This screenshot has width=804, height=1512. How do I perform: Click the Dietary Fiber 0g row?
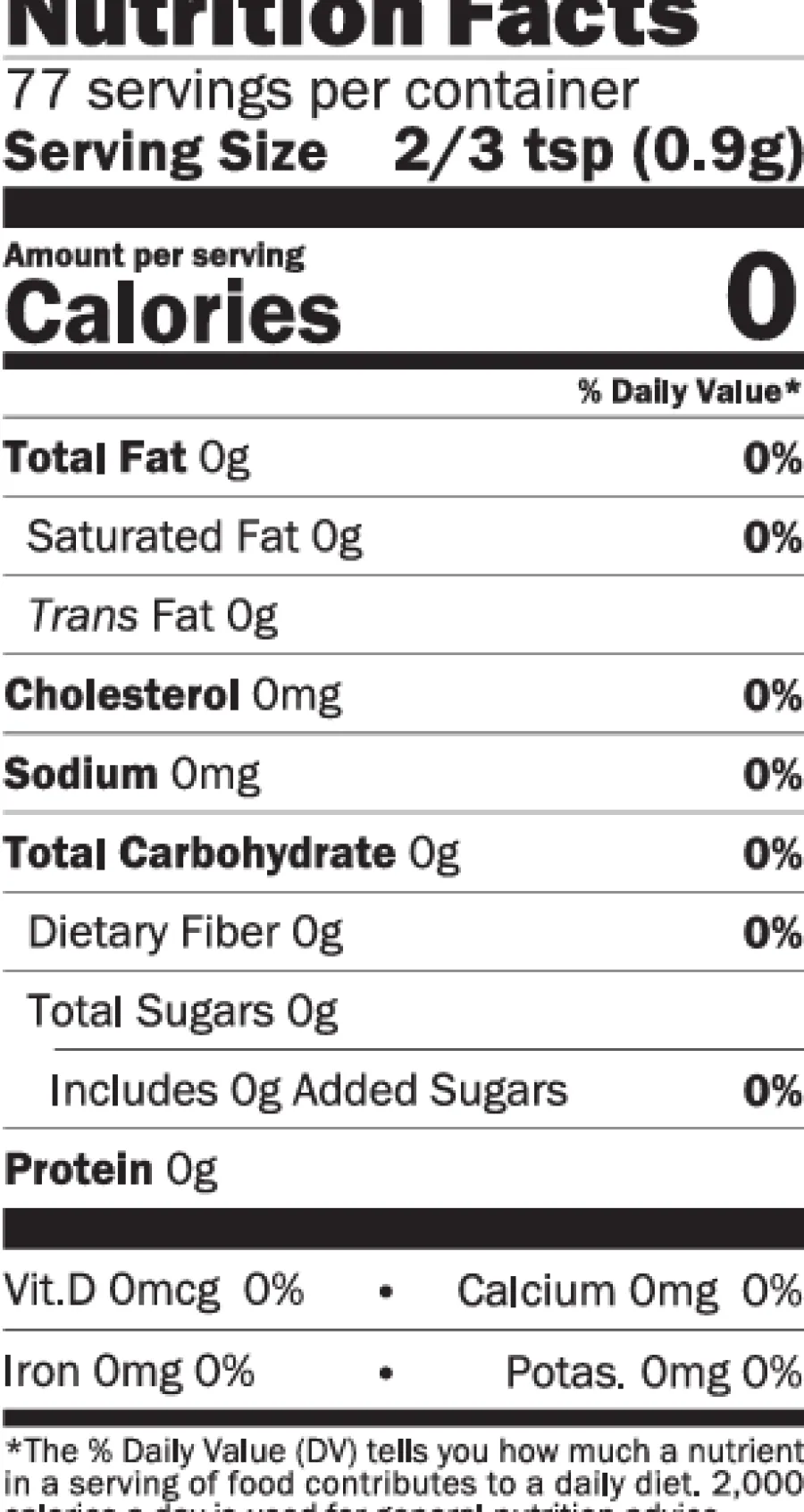[x=403, y=932]
